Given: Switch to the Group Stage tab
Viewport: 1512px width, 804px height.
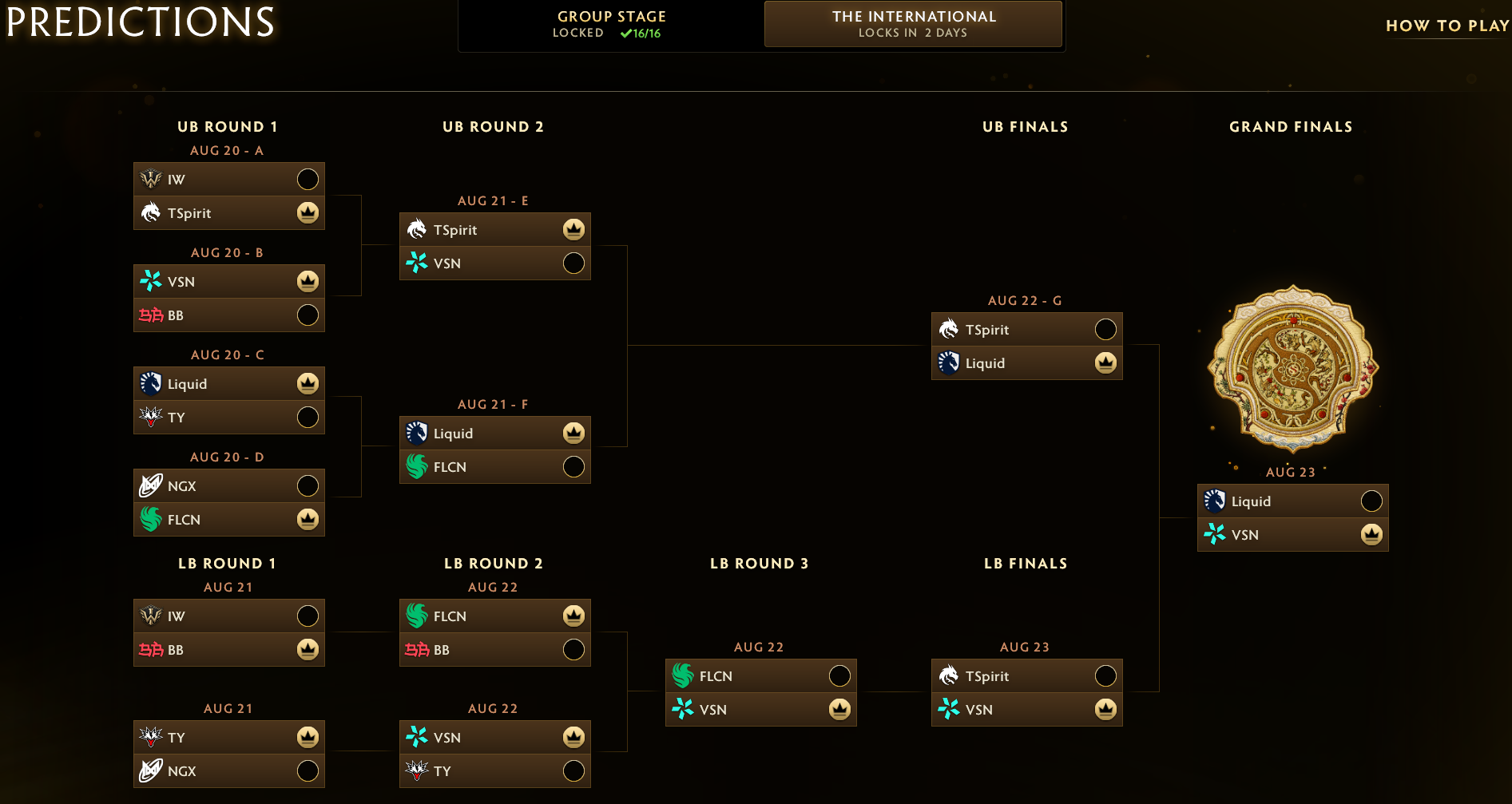Looking at the screenshot, I should 611,24.
